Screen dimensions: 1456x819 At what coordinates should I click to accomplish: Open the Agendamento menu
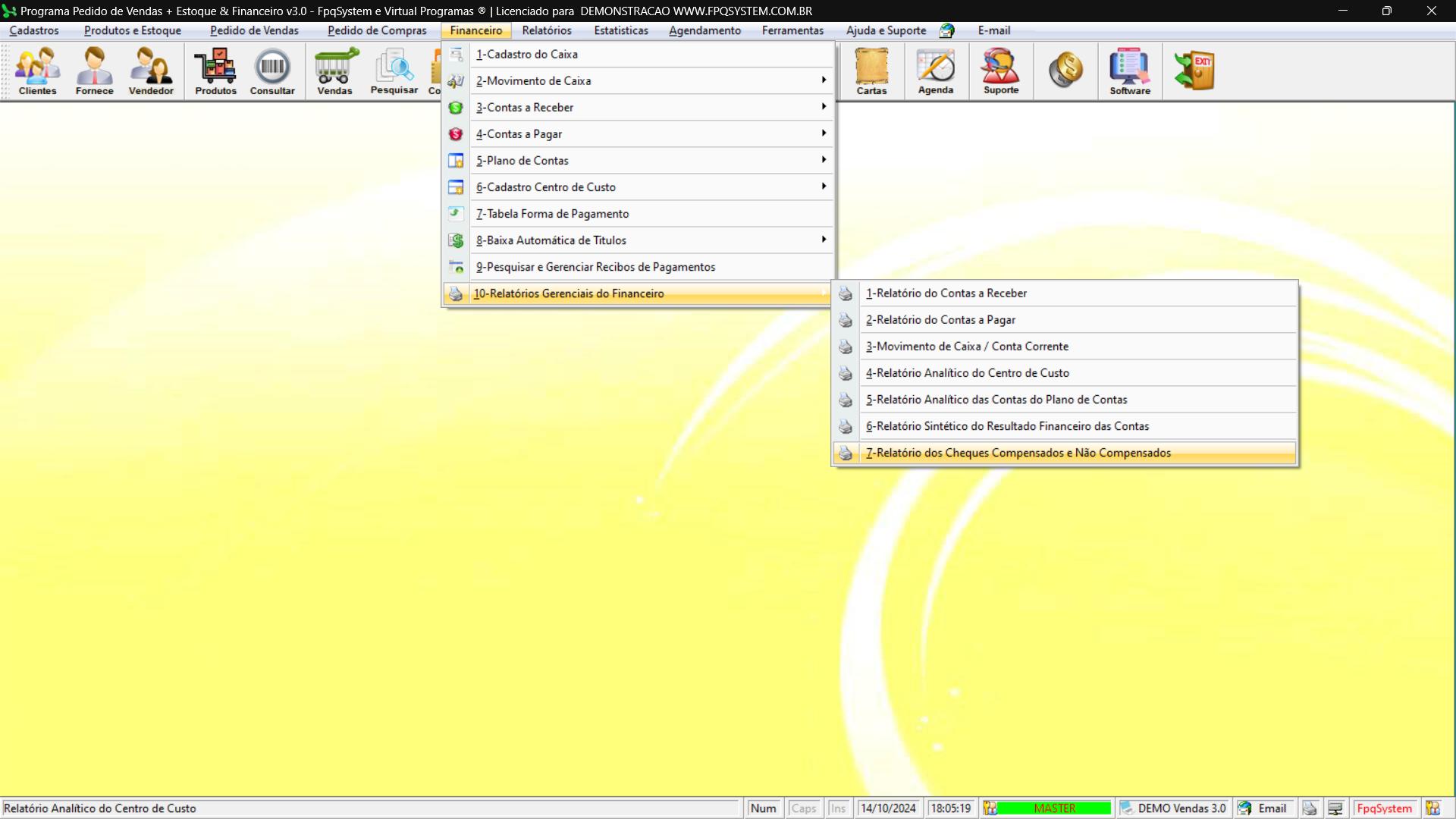(x=704, y=31)
